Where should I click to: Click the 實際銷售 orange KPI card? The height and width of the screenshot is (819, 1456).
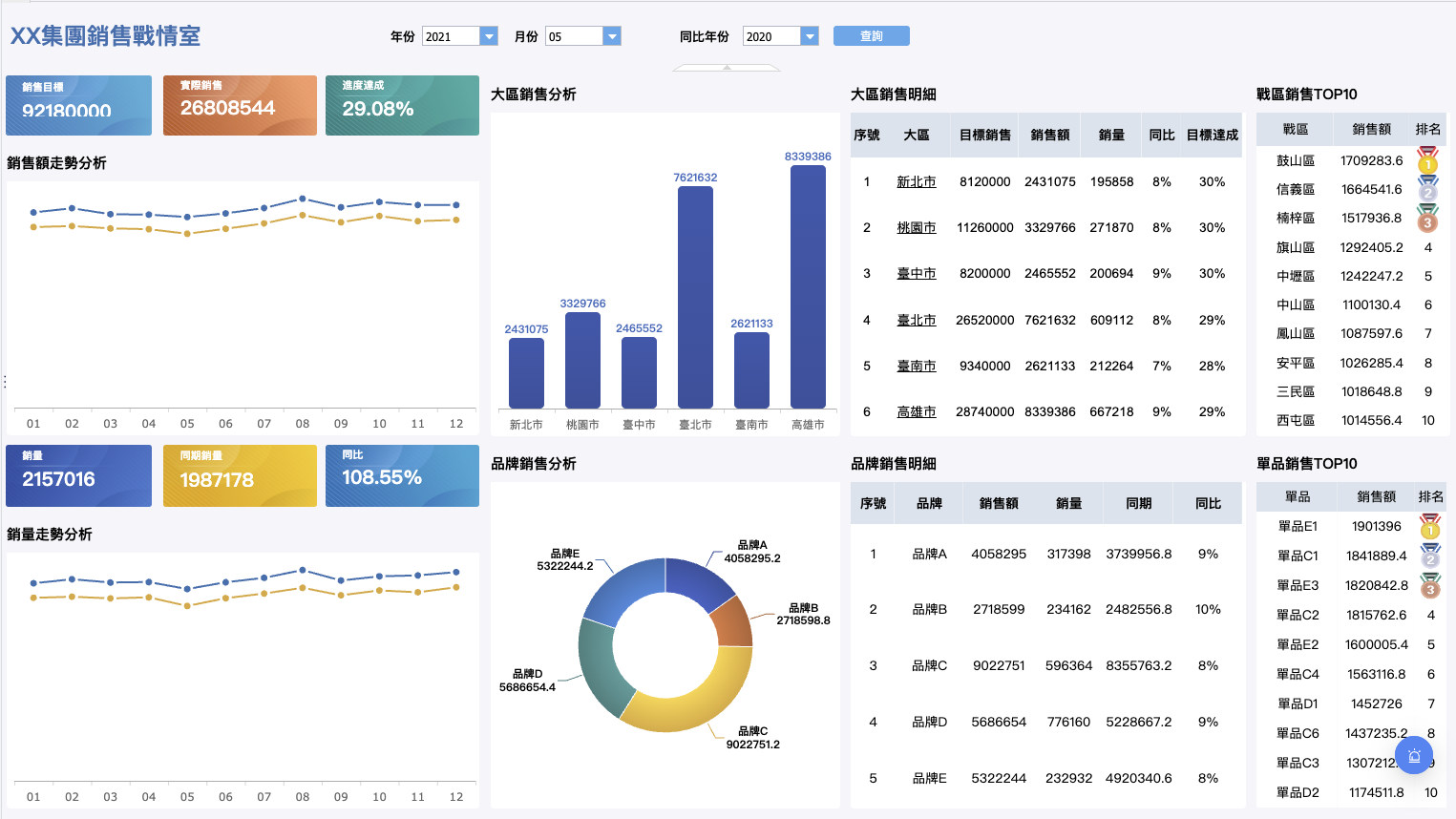(240, 105)
